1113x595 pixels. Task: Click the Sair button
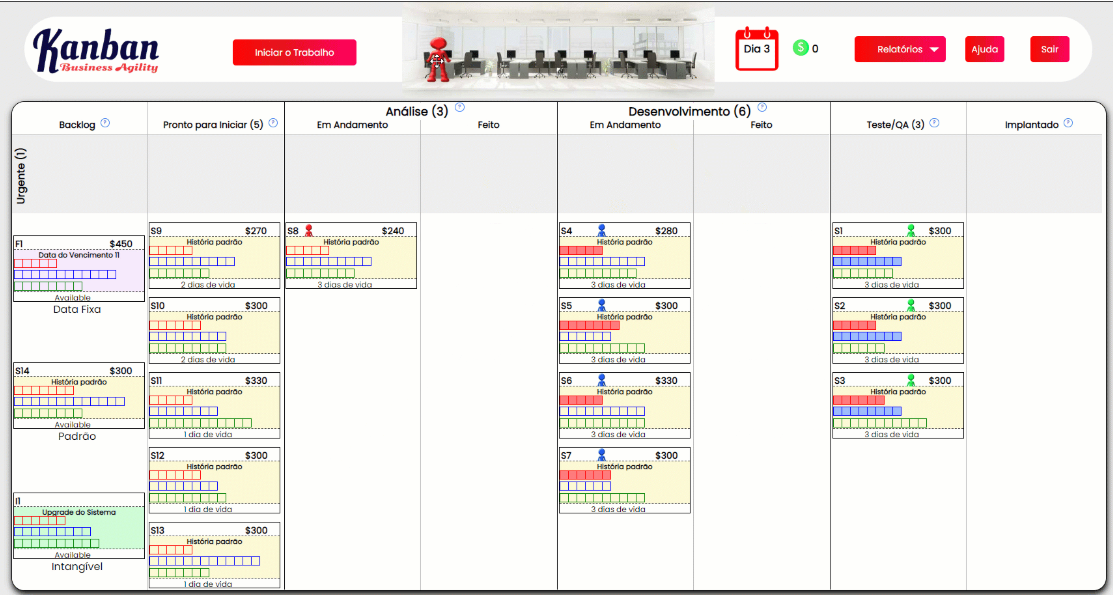pos(1049,49)
